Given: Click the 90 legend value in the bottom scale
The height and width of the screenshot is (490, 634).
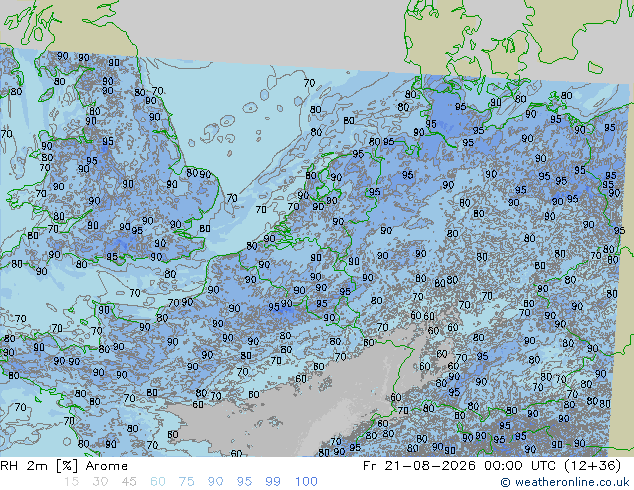Looking at the screenshot, I should coord(215,482).
